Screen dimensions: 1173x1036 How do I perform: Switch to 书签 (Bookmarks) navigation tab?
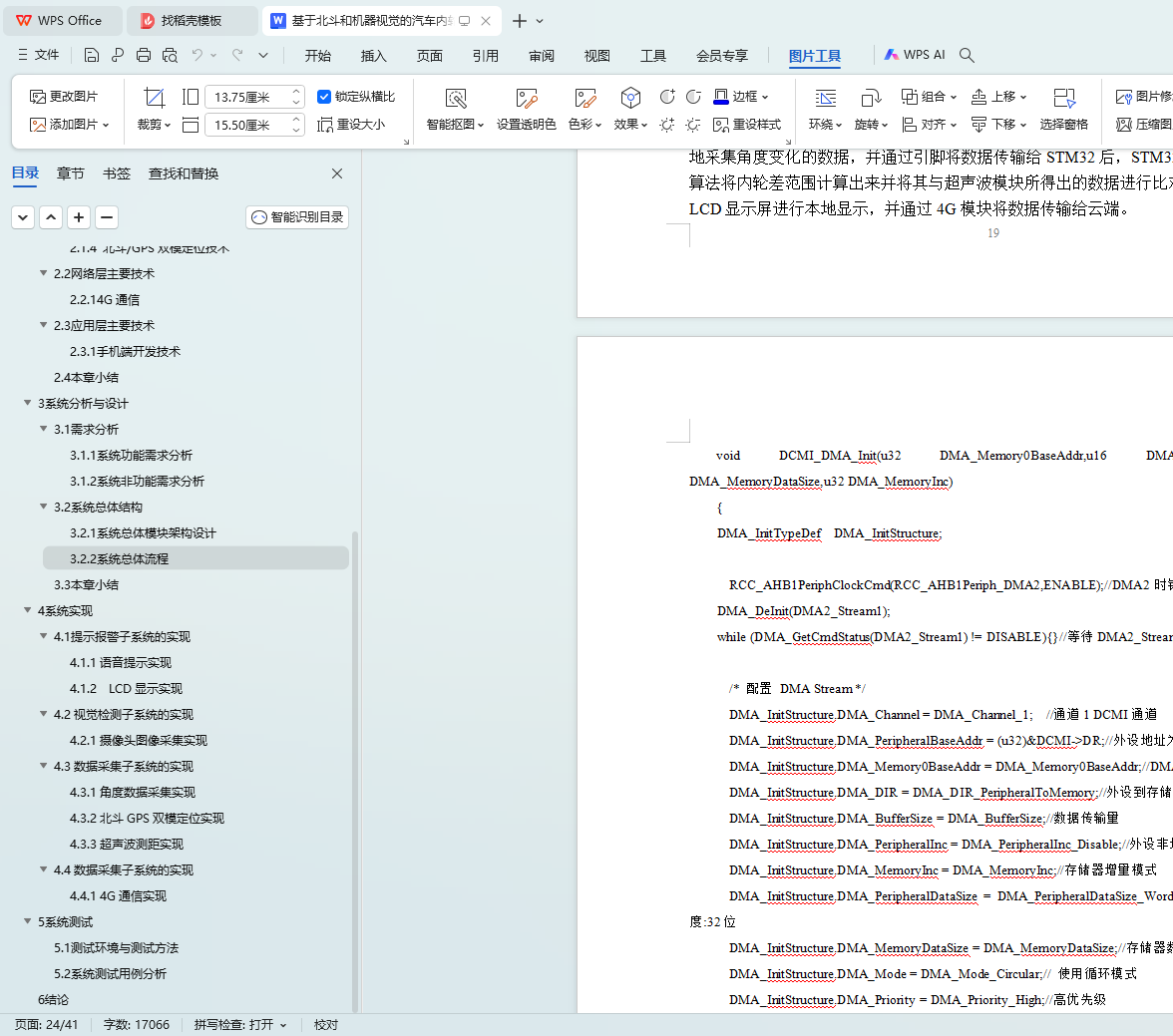[x=117, y=173]
